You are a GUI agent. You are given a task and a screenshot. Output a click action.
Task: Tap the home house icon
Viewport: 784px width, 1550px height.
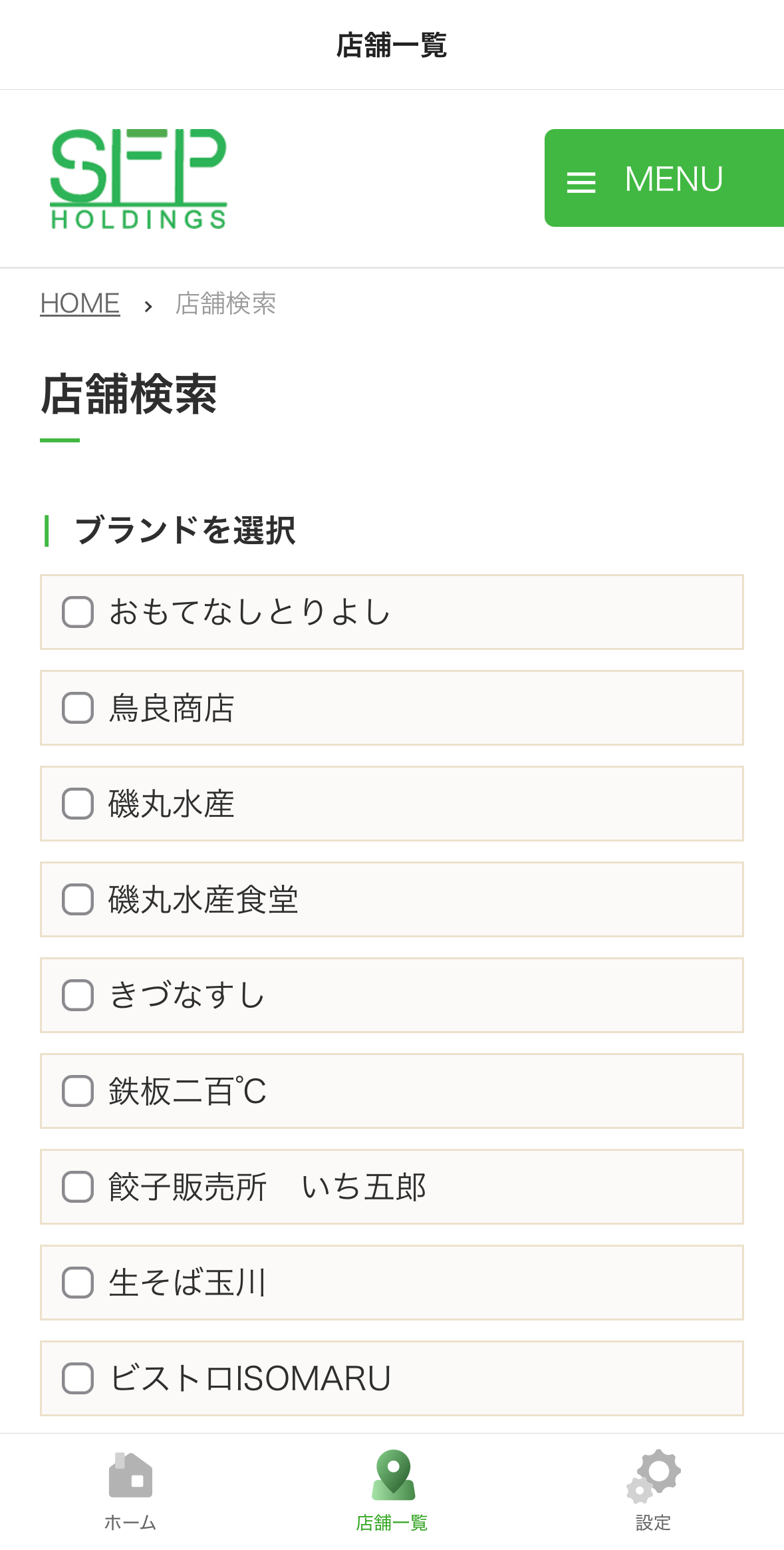[130, 1475]
